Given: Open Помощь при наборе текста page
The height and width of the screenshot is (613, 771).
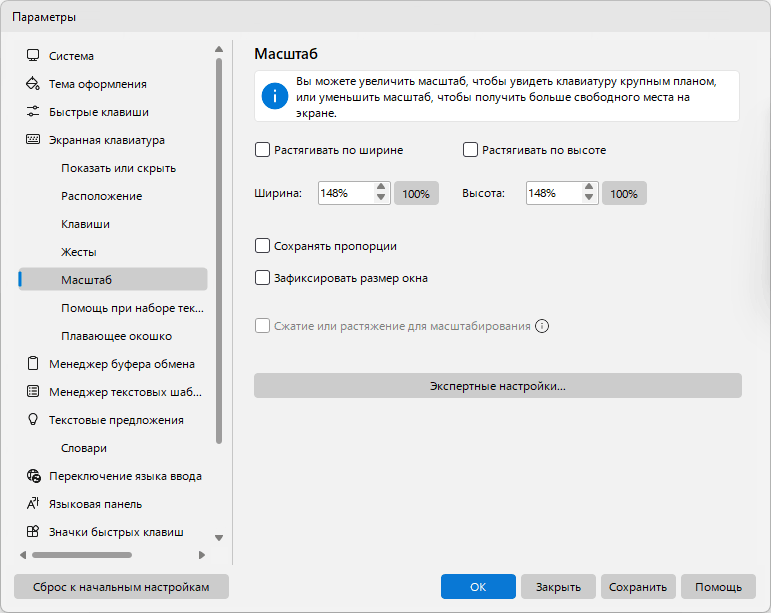Looking at the screenshot, I should (113, 308).
